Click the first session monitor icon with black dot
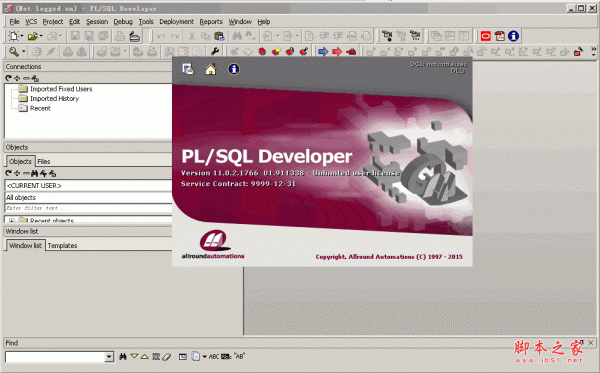The width and height of the screenshot is (600, 373). click(x=387, y=36)
